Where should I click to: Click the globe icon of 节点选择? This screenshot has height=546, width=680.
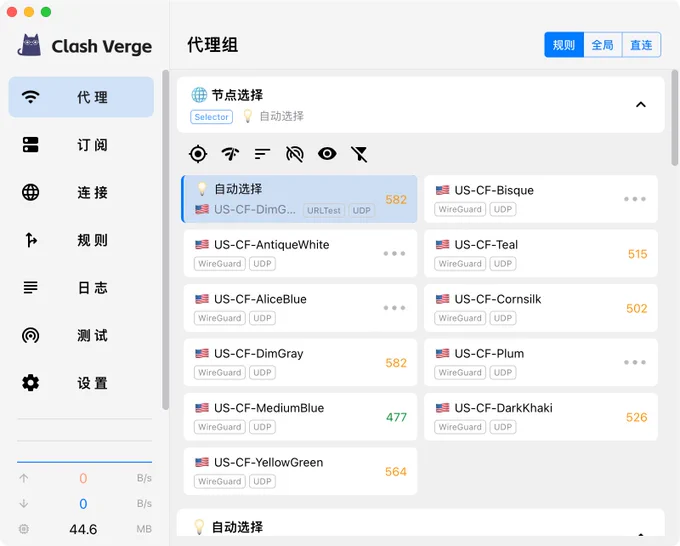(199, 95)
